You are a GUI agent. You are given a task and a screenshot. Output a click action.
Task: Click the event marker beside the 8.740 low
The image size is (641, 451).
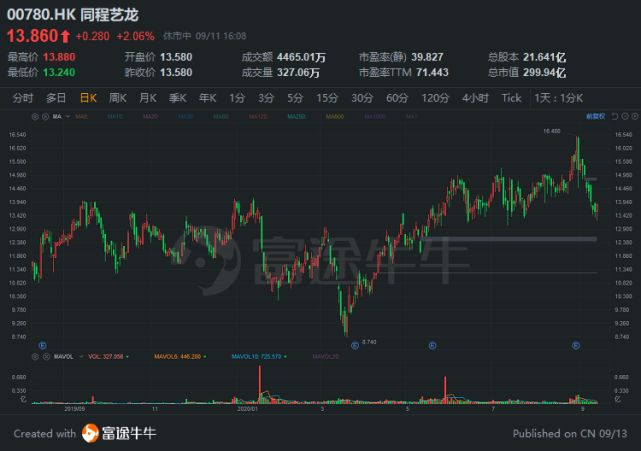pos(355,346)
